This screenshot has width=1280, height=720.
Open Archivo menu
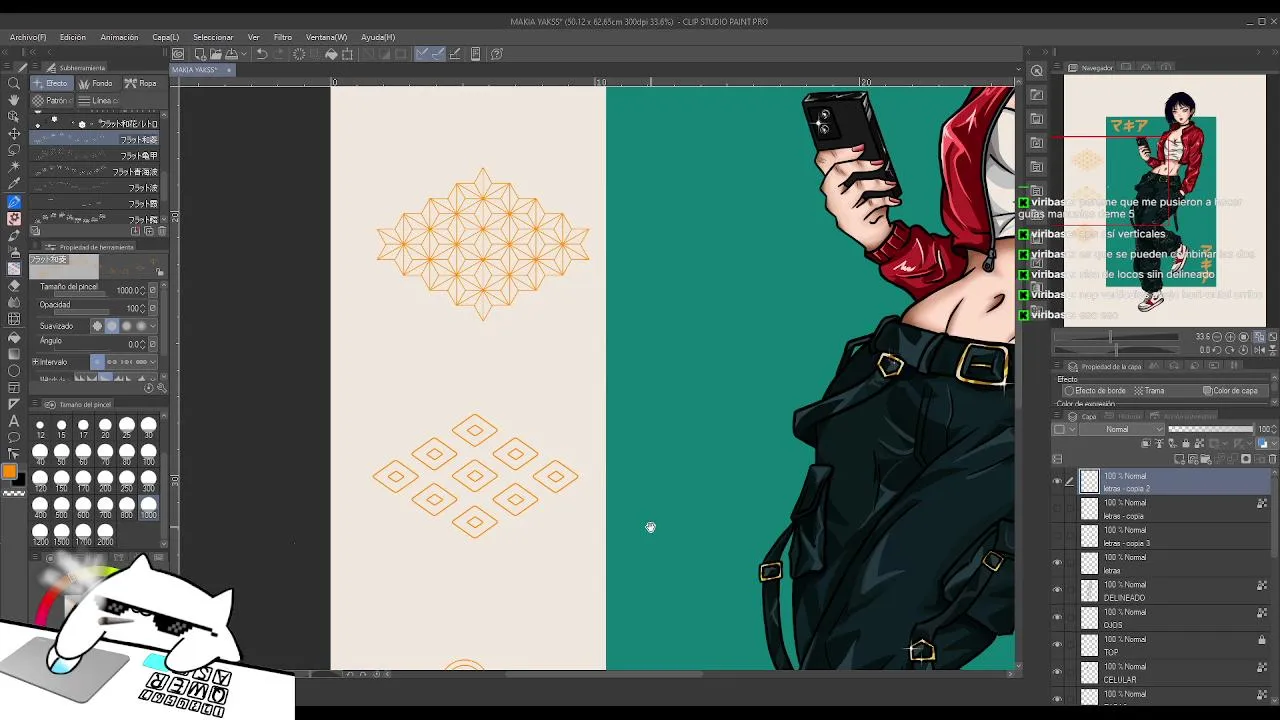[x=28, y=37]
